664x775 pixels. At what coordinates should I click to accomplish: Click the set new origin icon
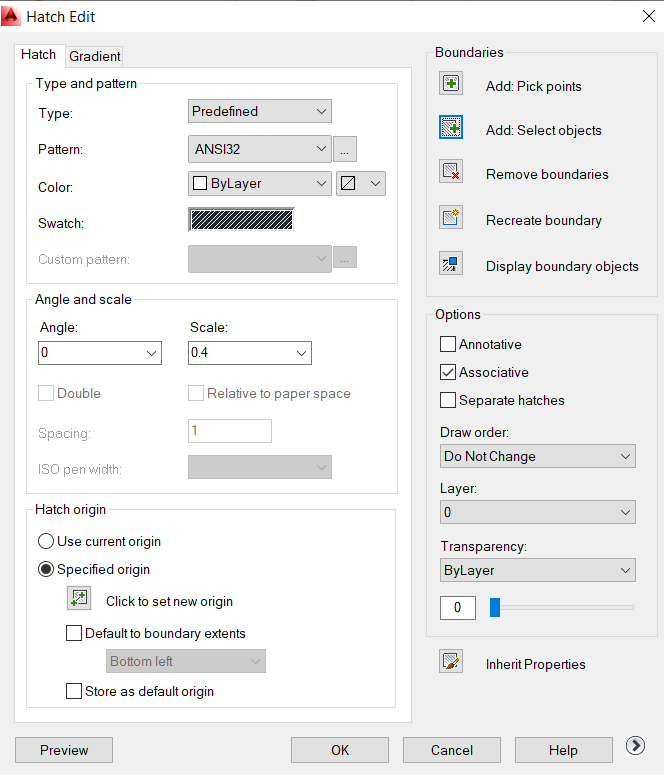(x=79, y=599)
